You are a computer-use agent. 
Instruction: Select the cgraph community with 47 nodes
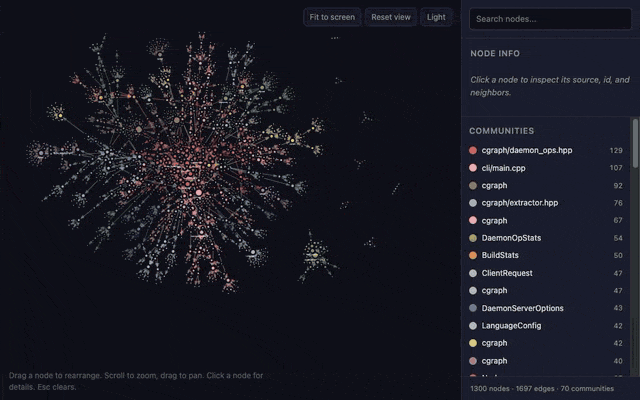pyautogui.click(x=546, y=291)
